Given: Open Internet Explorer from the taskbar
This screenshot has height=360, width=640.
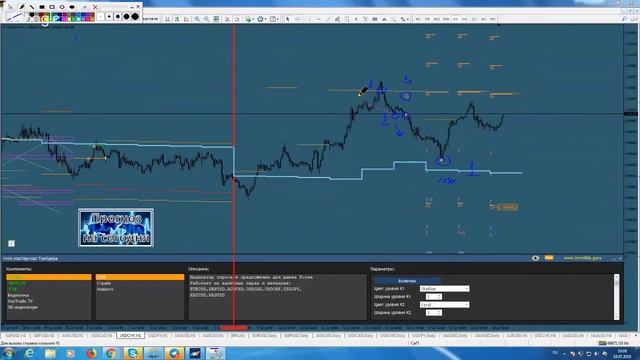Looking at the screenshot, I should pos(29,353).
